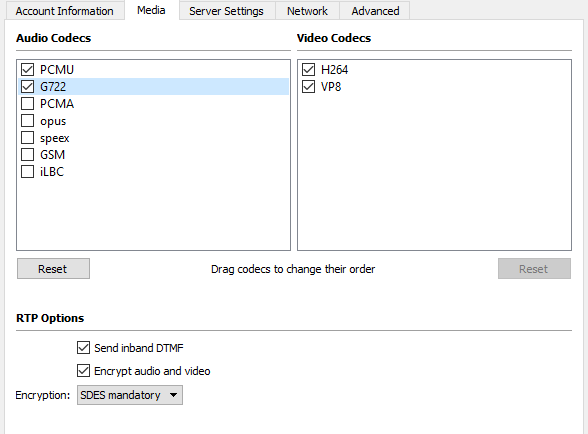Enable the PCMA audio codec
The height and width of the screenshot is (434, 588).
[x=27, y=104]
